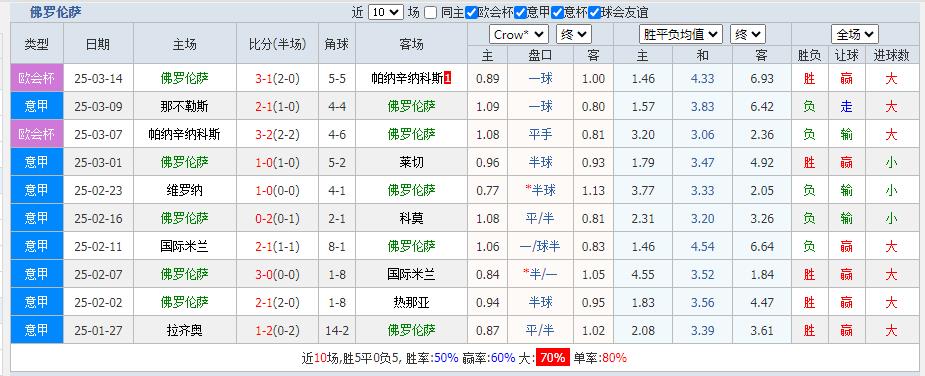Click the home team 那不勒斯
The width and height of the screenshot is (925, 376).
point(184,106)
